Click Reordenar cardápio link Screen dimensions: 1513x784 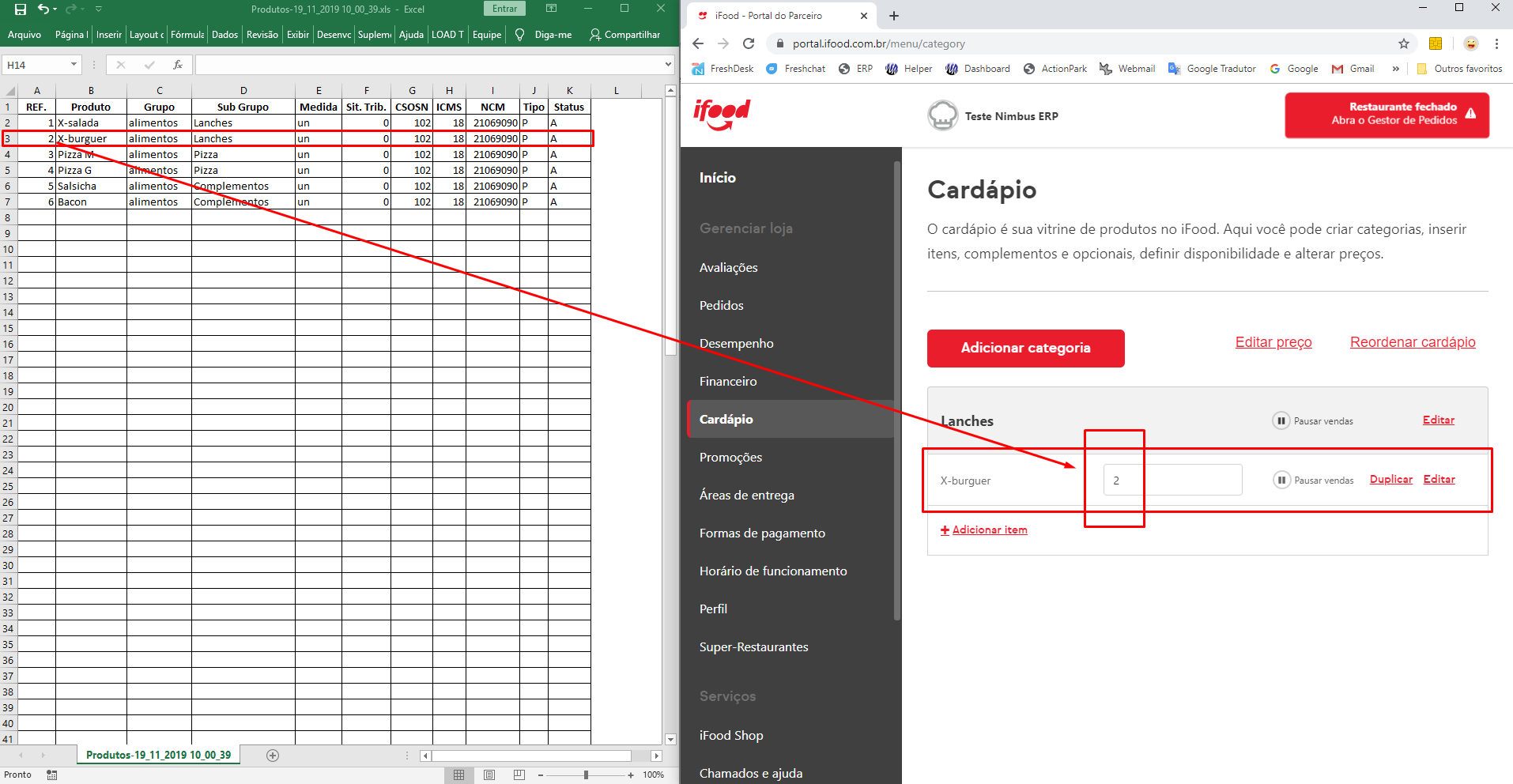pos(1413,342)
